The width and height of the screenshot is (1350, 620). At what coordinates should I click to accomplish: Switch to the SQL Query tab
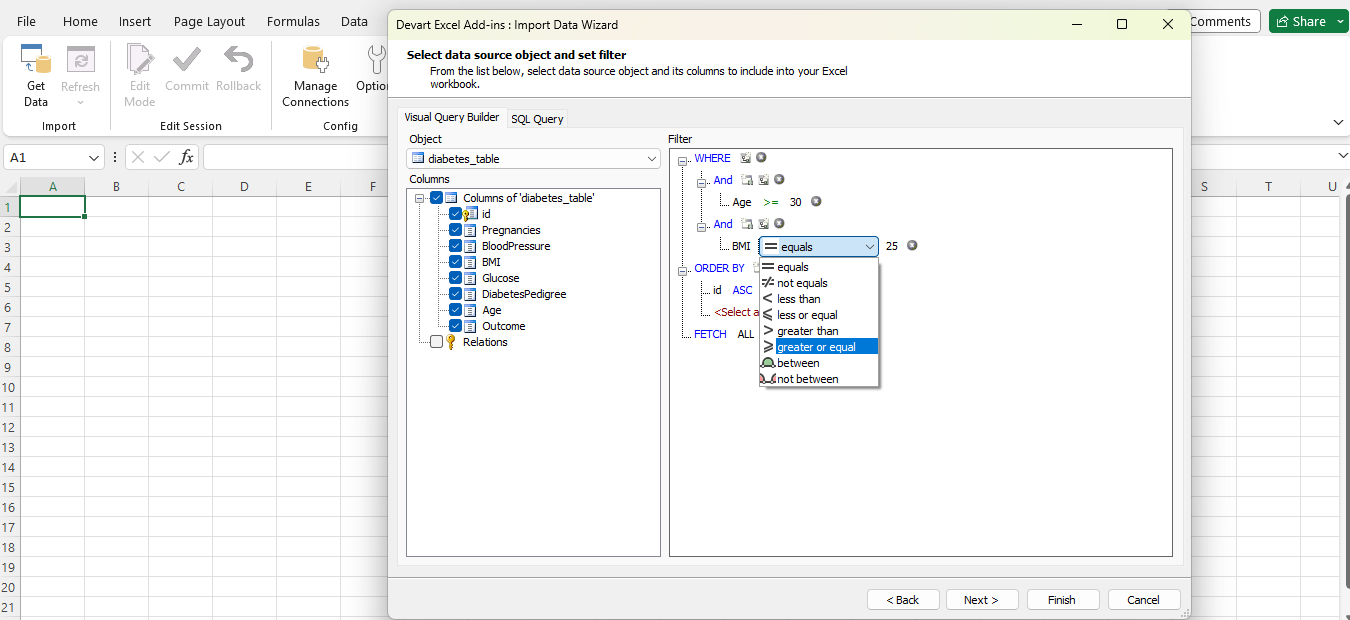[x=537, y=117]
